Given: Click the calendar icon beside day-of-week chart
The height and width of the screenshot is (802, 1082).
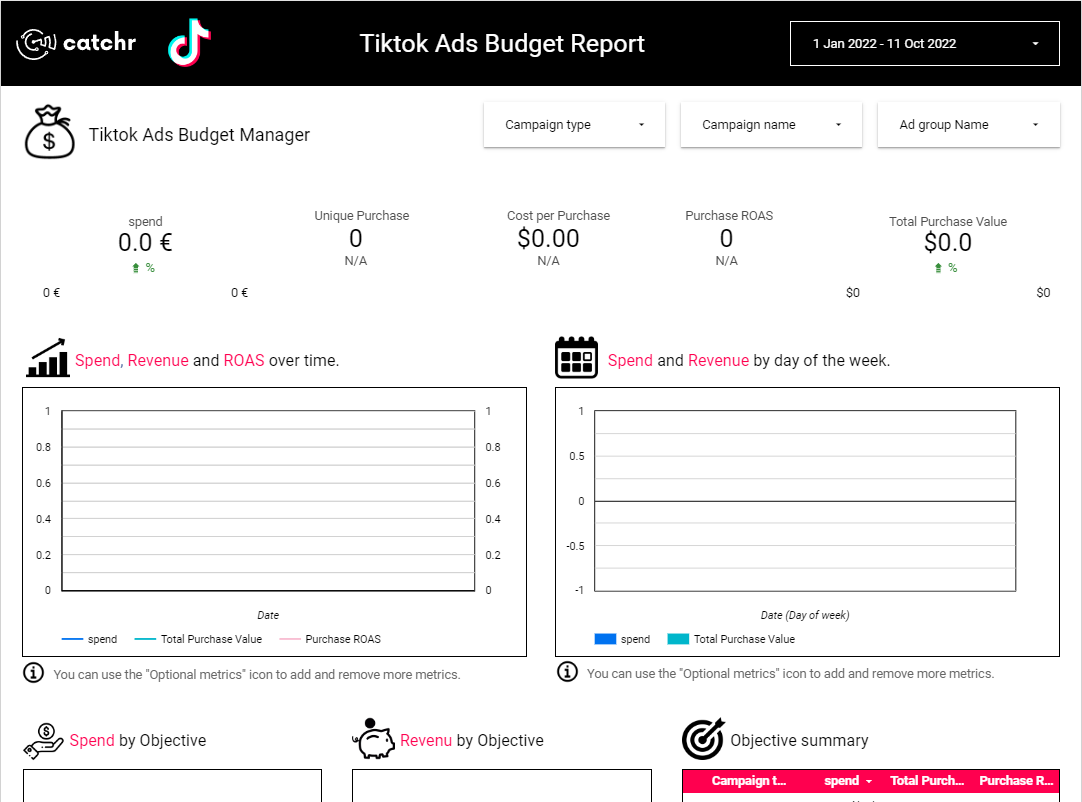Looking at the screenshot, I should coord(576,357).
